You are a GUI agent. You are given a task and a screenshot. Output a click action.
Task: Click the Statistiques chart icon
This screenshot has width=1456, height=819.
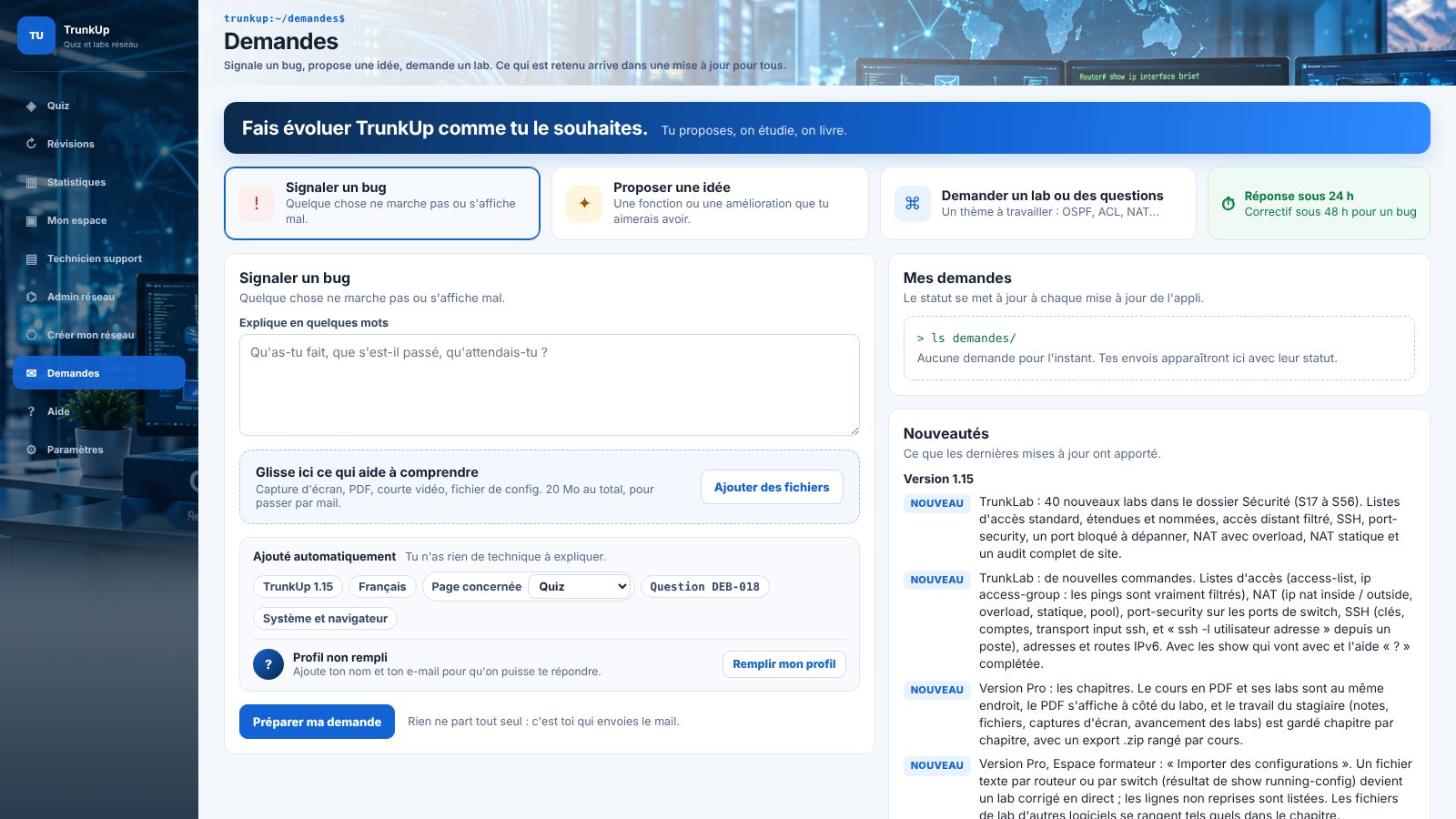click(x=32, y=182)
